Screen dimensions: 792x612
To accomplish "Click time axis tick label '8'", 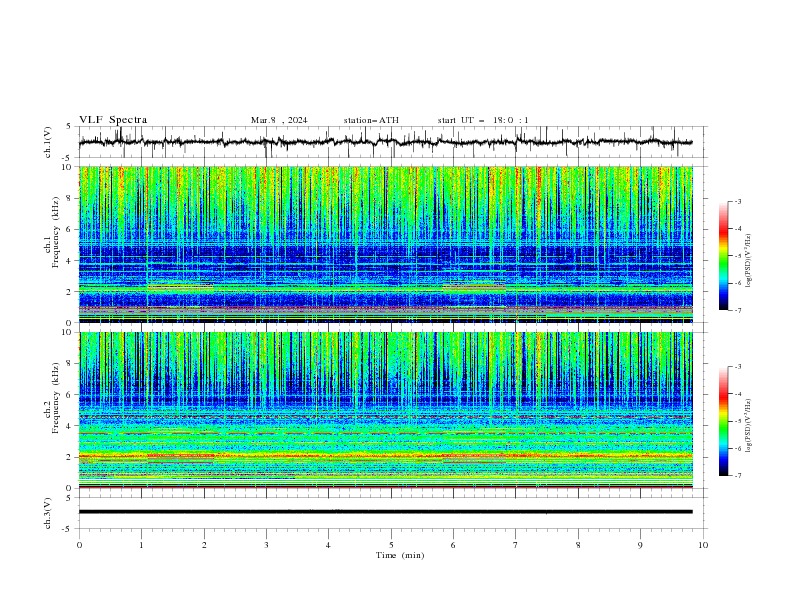I will [578, 545].
